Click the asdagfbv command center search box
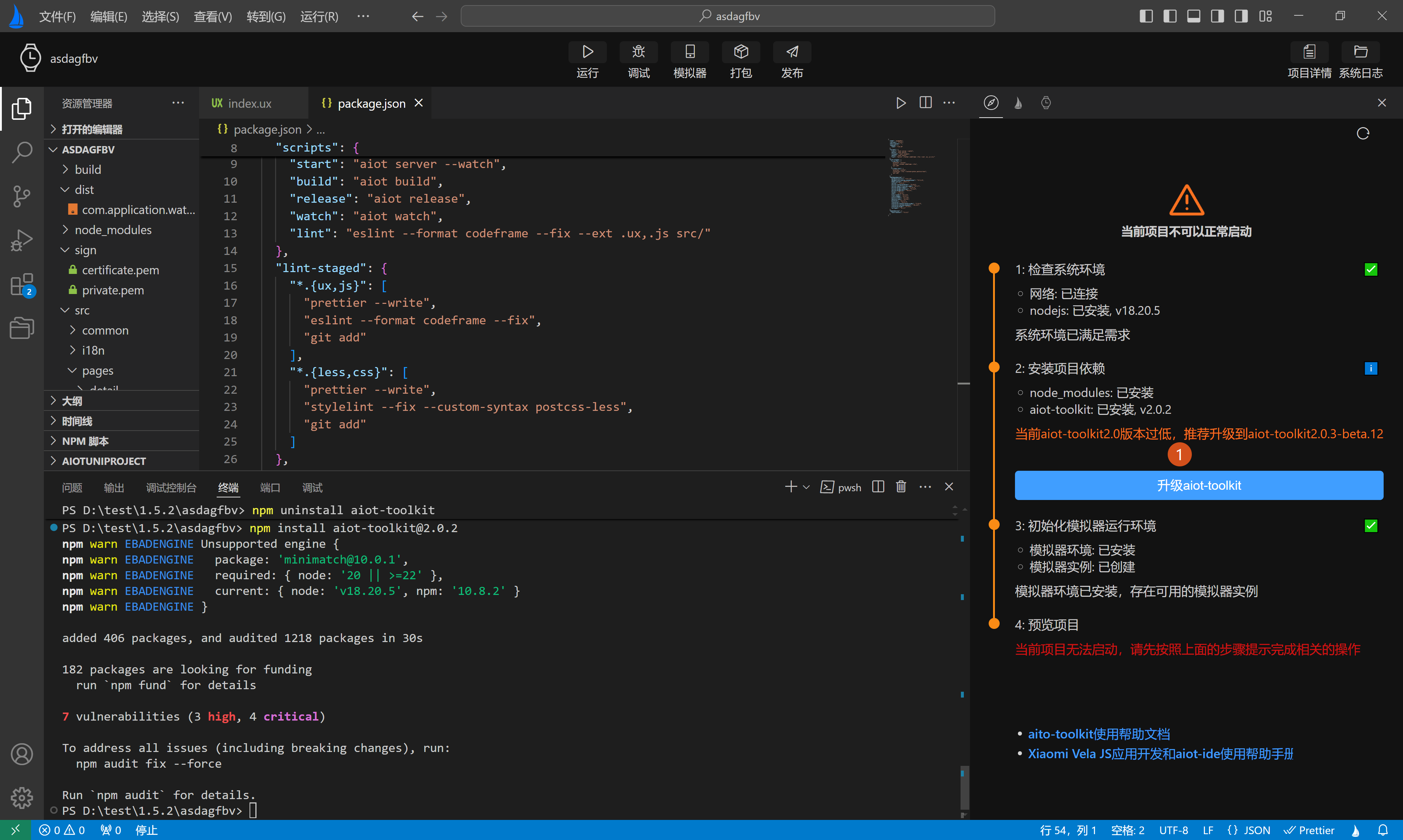This screenshot has height=840, width=1403. (x=727, y=16)
